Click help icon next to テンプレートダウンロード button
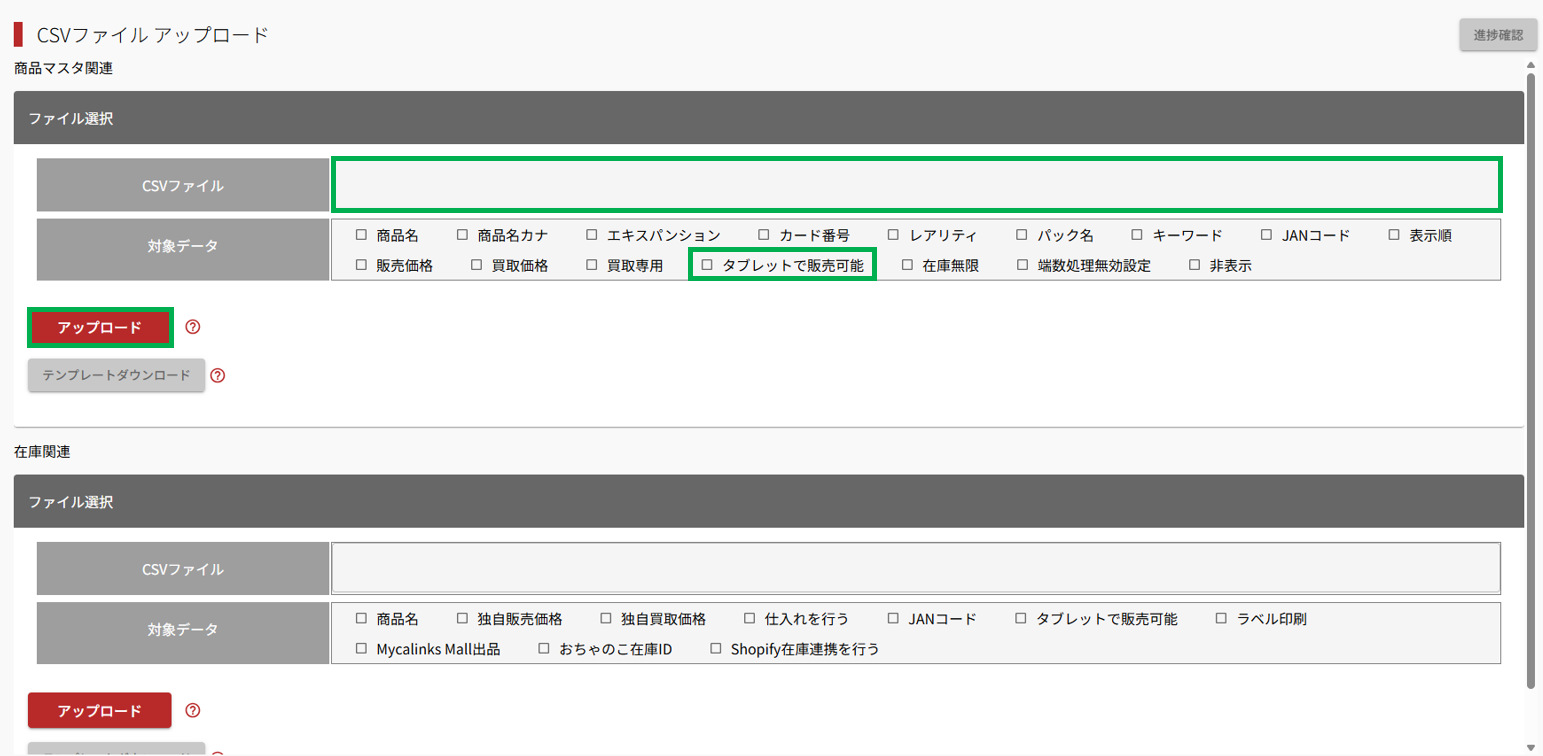1543x756 pixels. point(218,376)
